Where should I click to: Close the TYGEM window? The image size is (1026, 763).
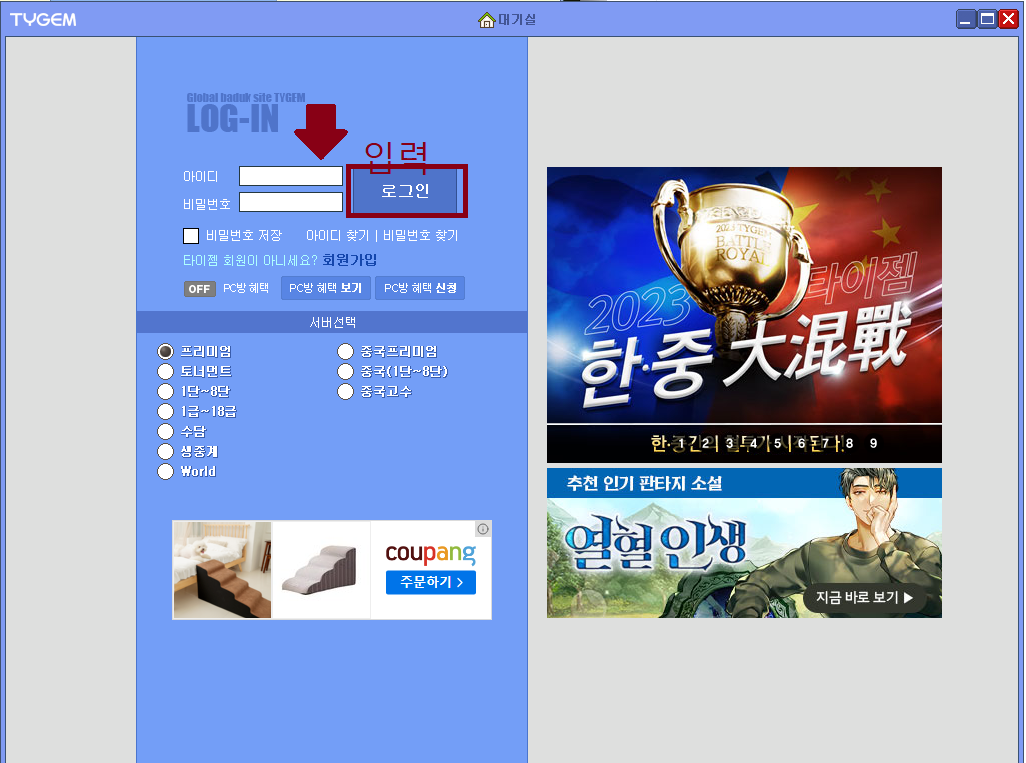click(x=1008, y=19)
